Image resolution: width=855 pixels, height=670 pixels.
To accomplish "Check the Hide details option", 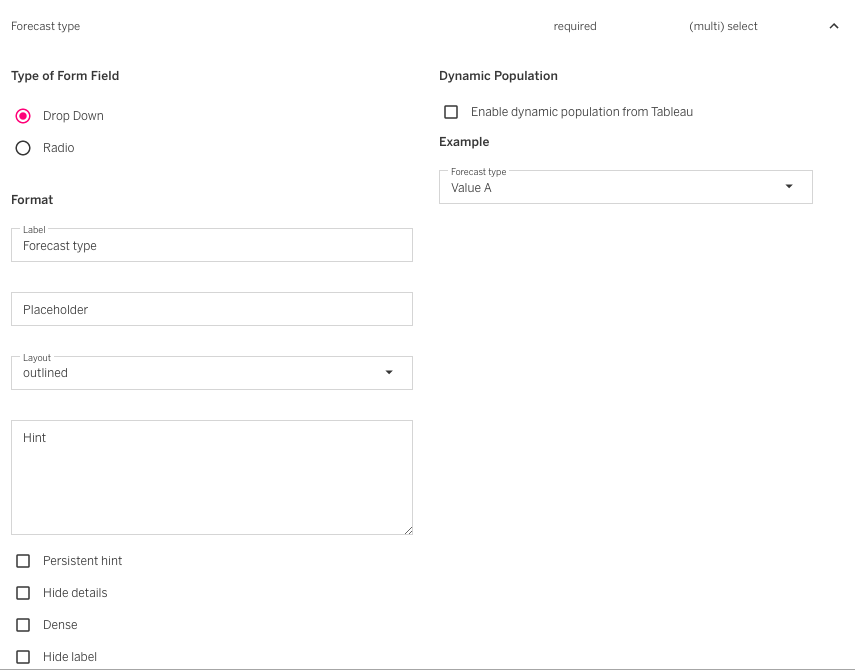I will 23,593.
